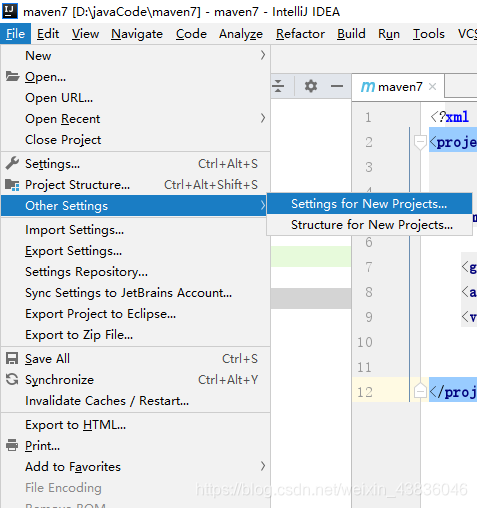Click the </proj closing tag on line 12
The image size is (477, 508).
[x=453, y=392]
